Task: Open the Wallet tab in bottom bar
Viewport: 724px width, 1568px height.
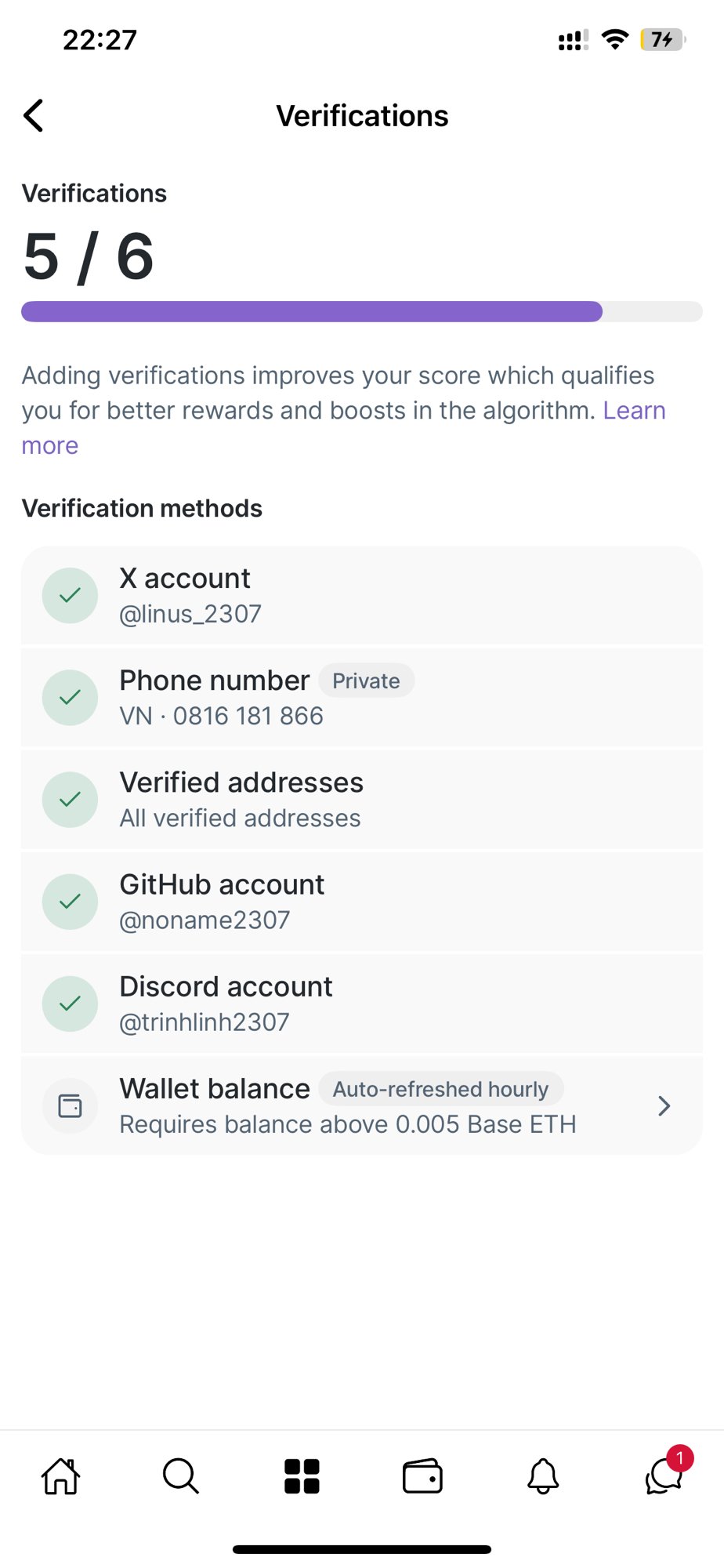Action: (x=422, y=1476)
